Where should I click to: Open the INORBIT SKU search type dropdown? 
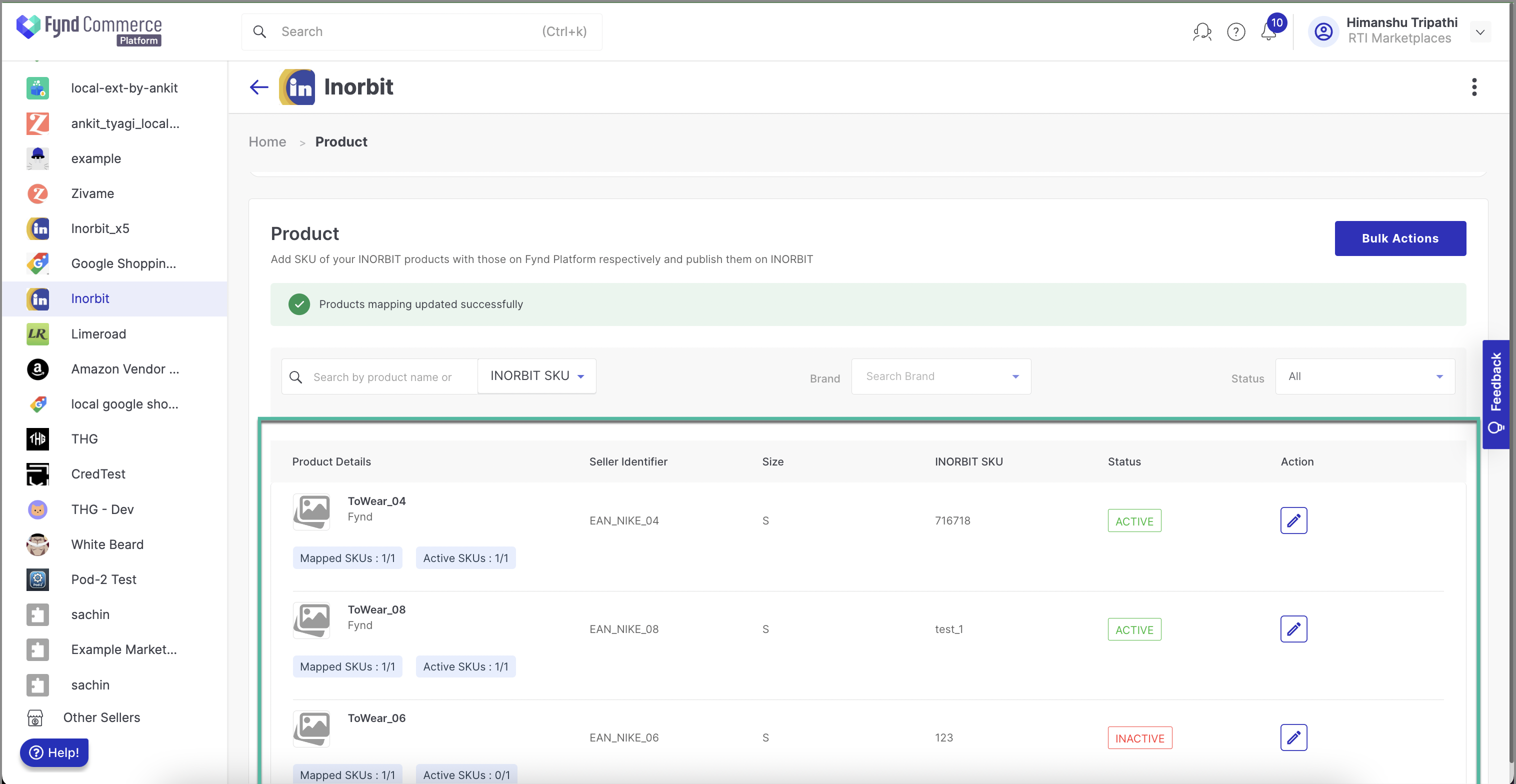tap(536, 376)
